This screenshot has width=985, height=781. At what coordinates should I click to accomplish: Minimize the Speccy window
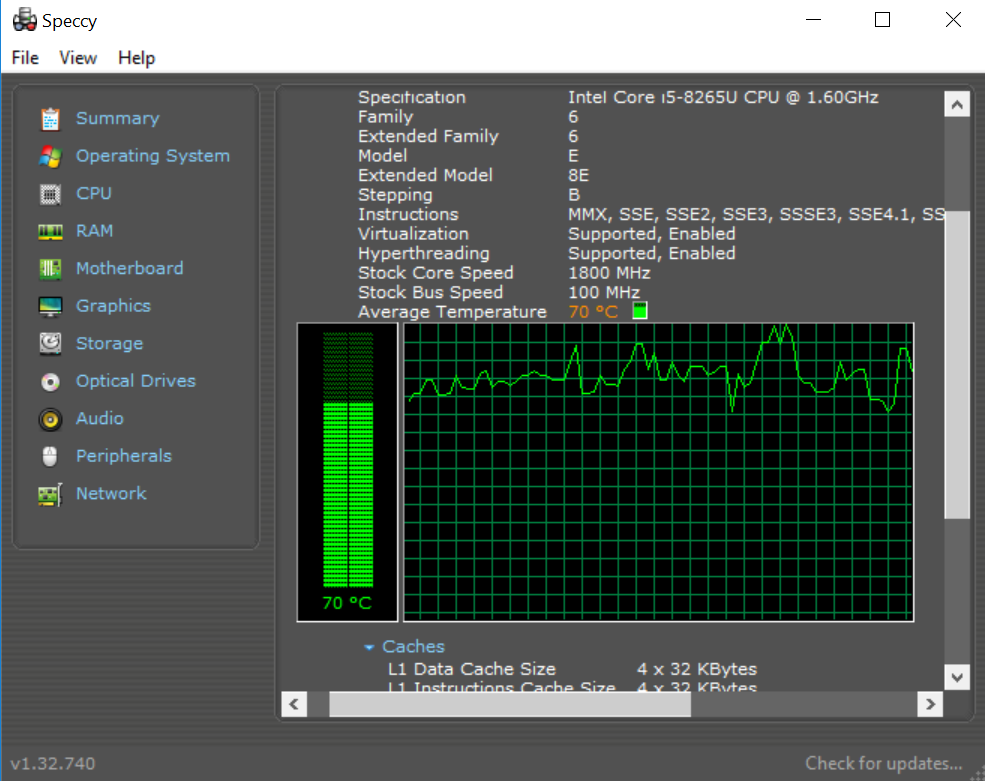pos(814,19)
